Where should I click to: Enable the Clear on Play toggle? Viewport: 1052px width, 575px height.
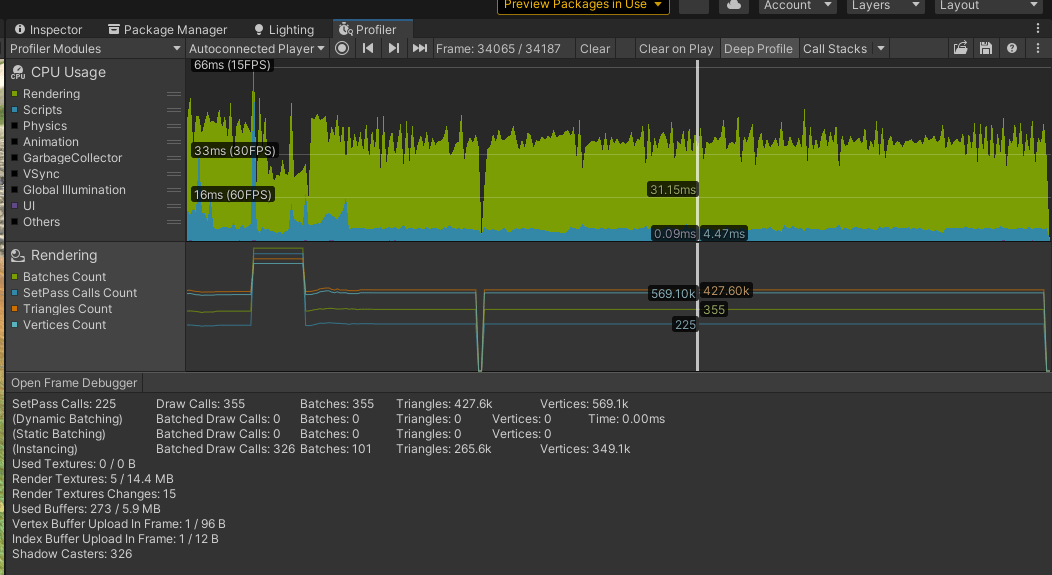[676, 48]
